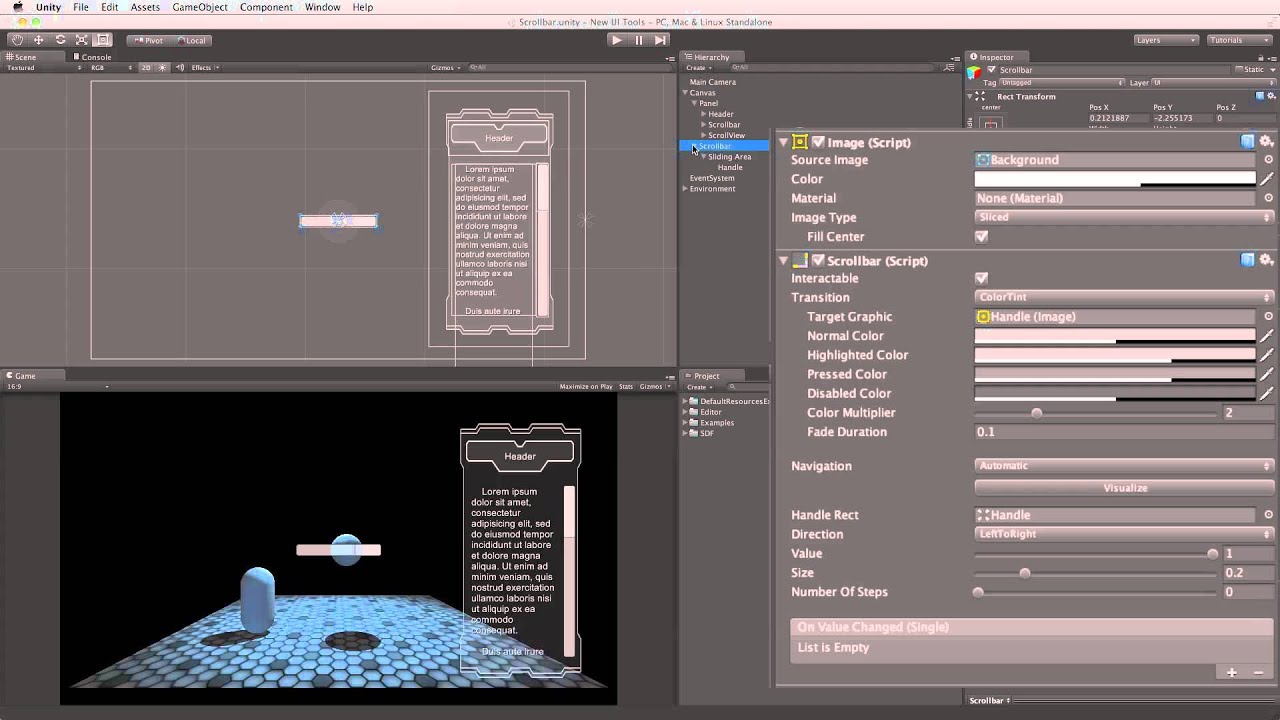Expand the Environment item in Hierarchy

click(x=686, y=189)
